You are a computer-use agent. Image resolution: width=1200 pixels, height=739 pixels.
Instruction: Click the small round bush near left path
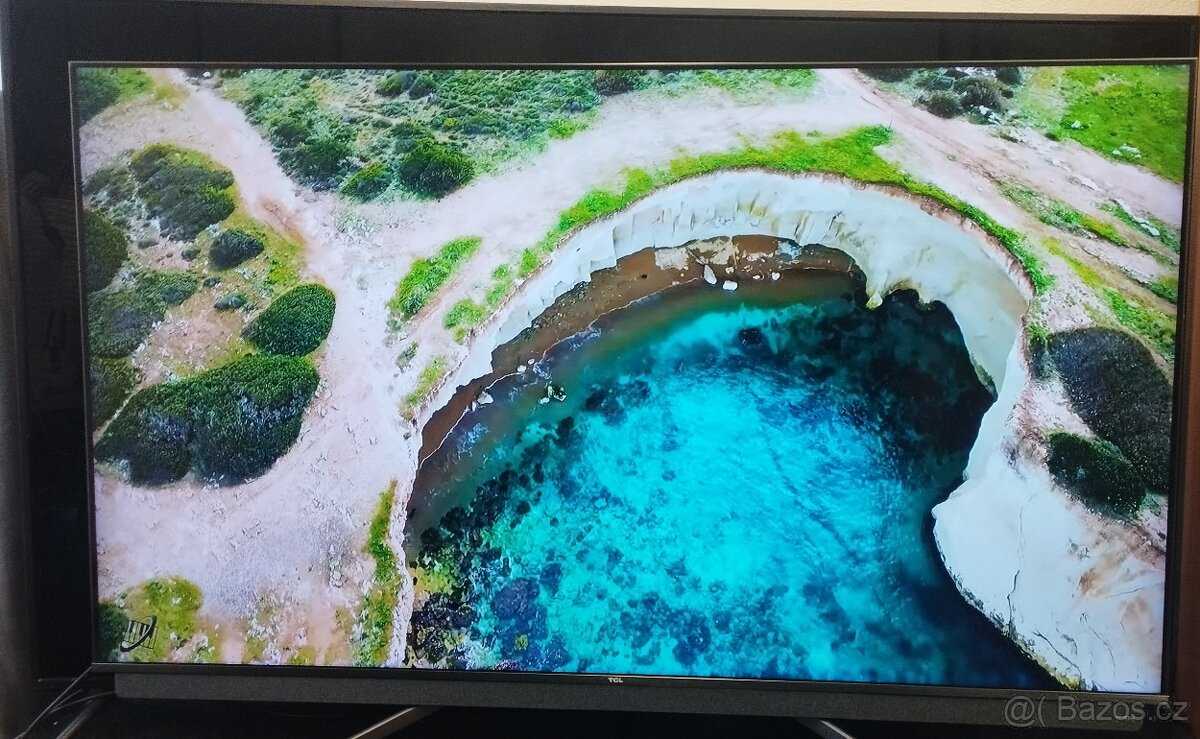236,248
